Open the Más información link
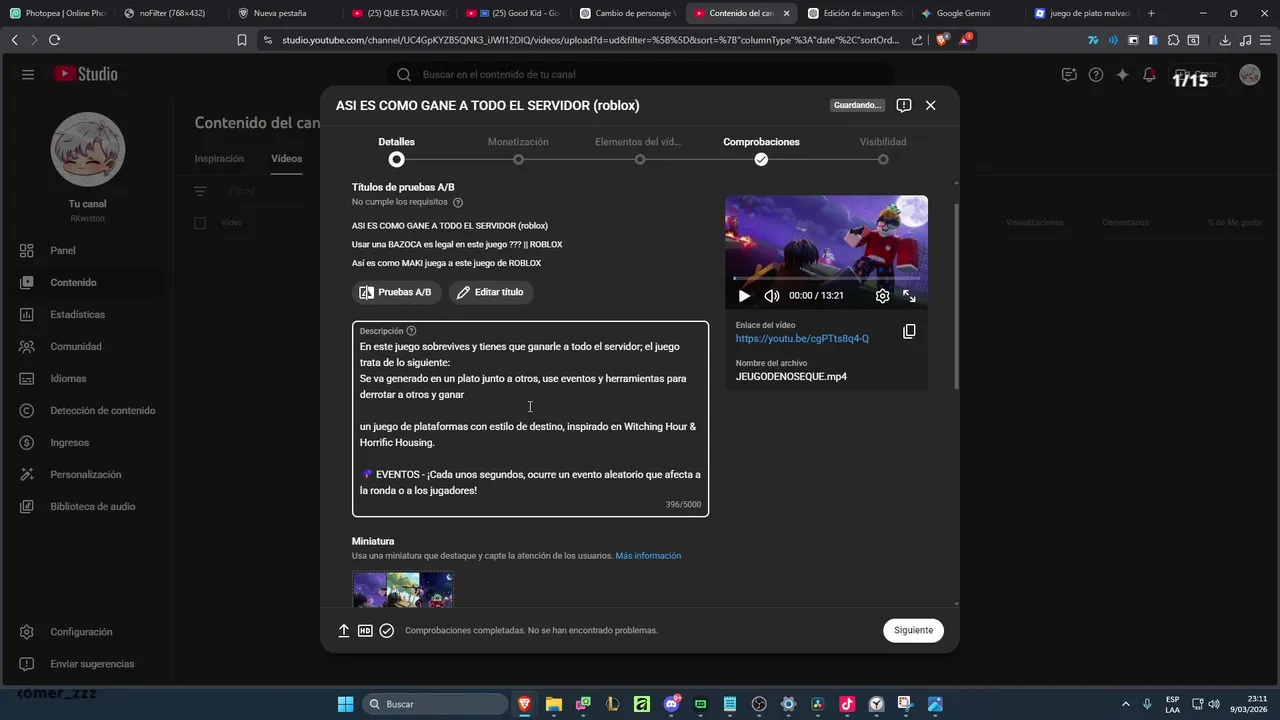This screenshot has width=1280, height=720. pos(648,556)
